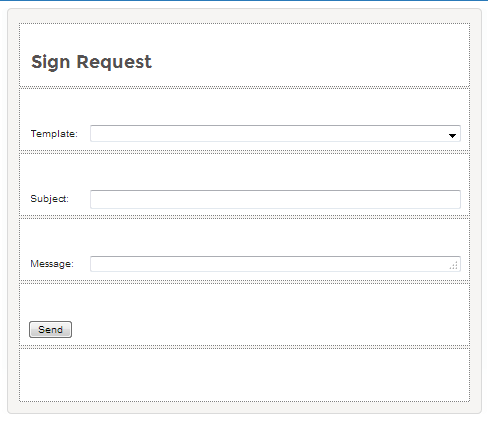
Task: Click inside the Message text area
Action: point(275,264)
